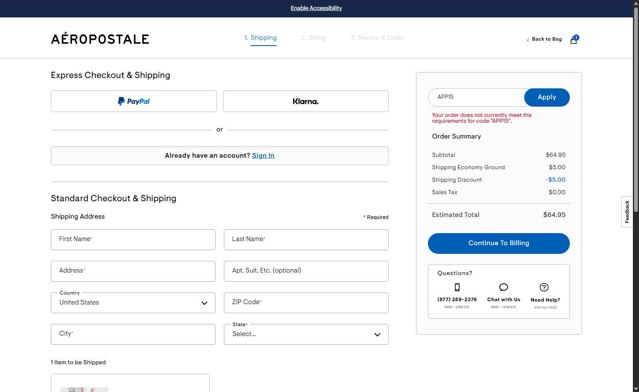This screenshot has width=639, height=392.
Task: Select the 2. Billing step tab
Action: coord(313,38)
